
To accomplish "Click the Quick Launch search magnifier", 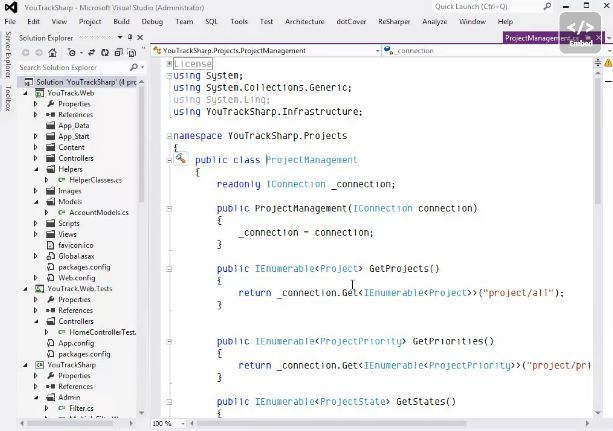I will (547, 6).
